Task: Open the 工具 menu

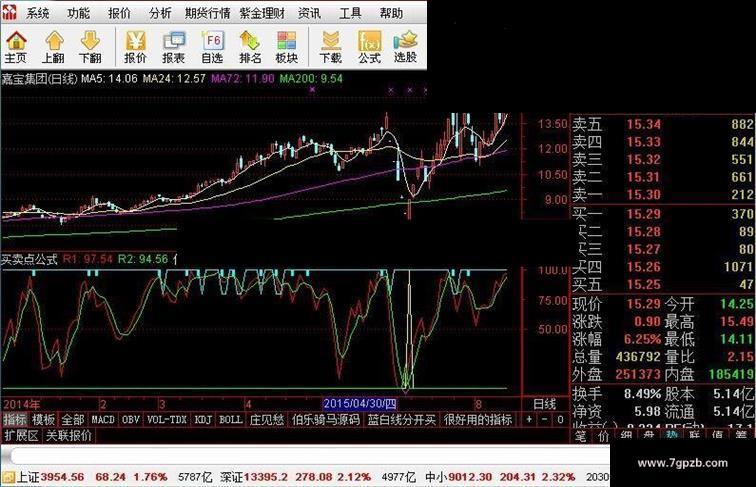Action: point(350,13)
